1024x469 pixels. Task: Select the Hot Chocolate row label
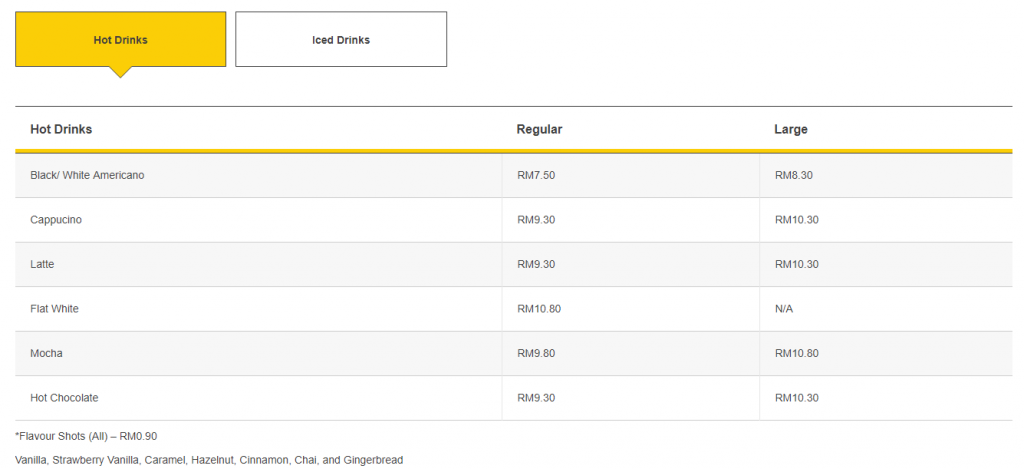pos(64,398)
